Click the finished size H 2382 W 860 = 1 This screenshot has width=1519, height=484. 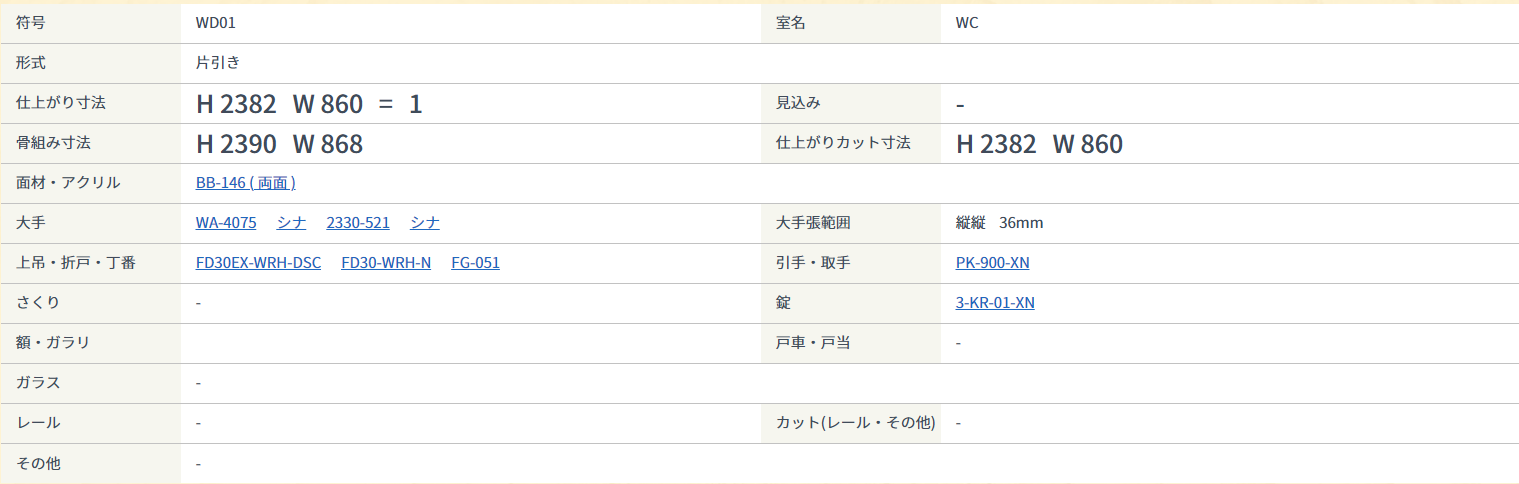[309, 104]
